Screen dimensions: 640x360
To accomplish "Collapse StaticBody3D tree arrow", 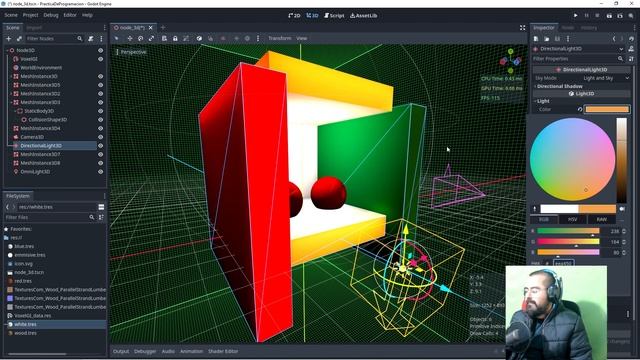I will [x=15, y=111].
